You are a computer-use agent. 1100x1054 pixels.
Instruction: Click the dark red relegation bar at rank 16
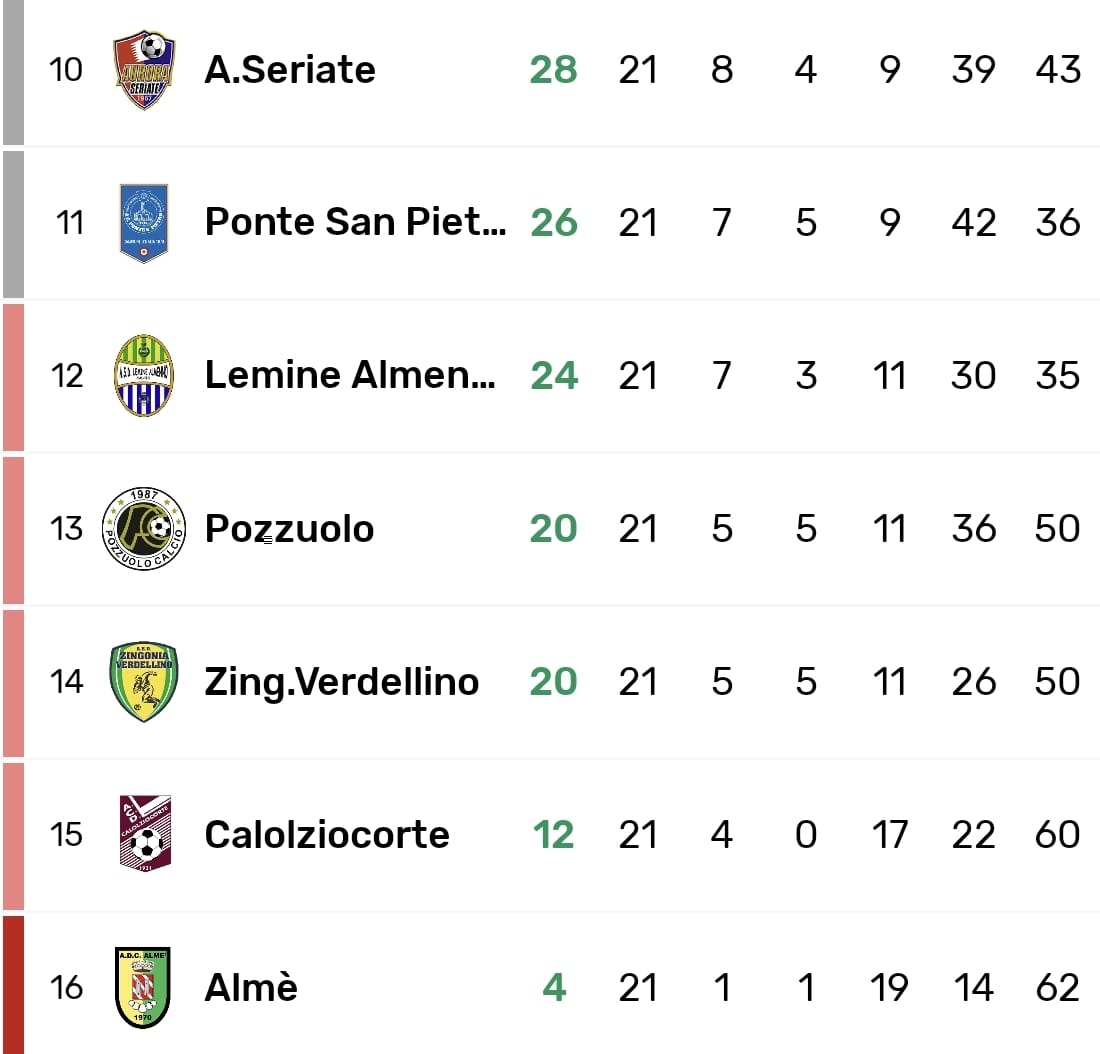12,985
